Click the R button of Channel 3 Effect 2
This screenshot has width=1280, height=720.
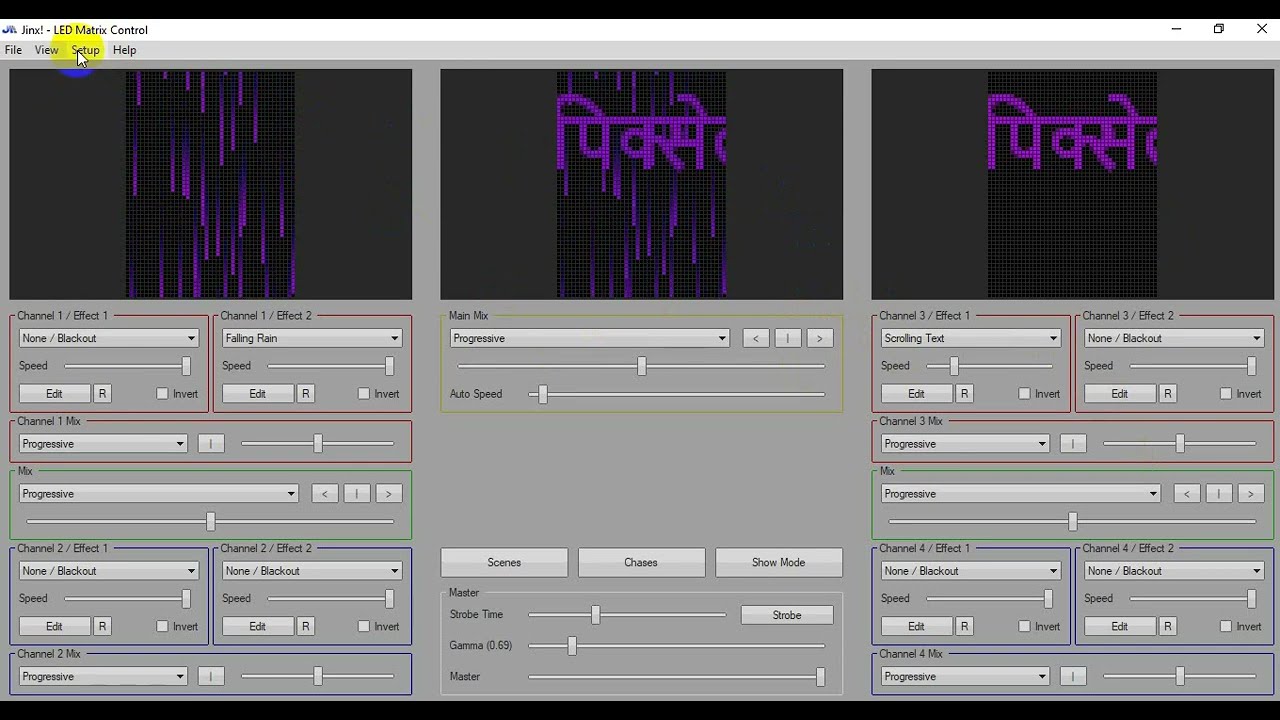1168,394
